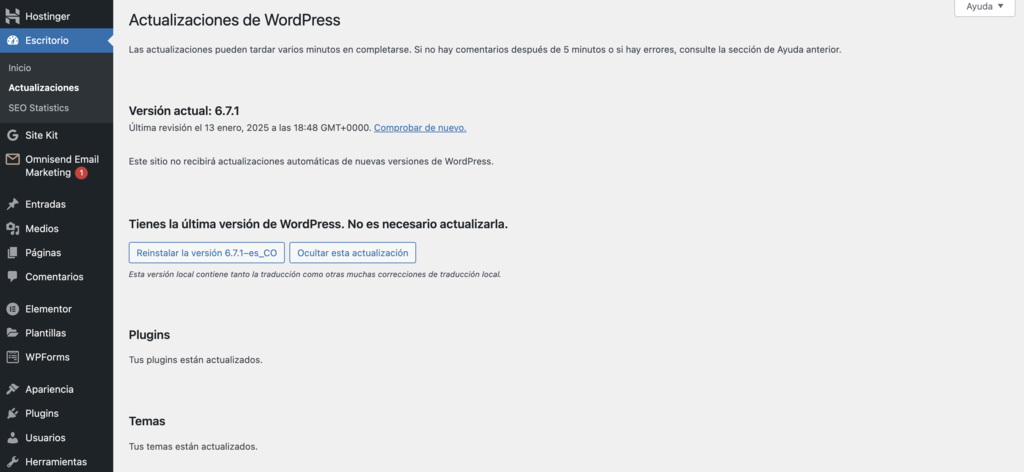Open the Herramientas menu
Viewport: 1024px width, 472px height.
[x=56, y=462]
